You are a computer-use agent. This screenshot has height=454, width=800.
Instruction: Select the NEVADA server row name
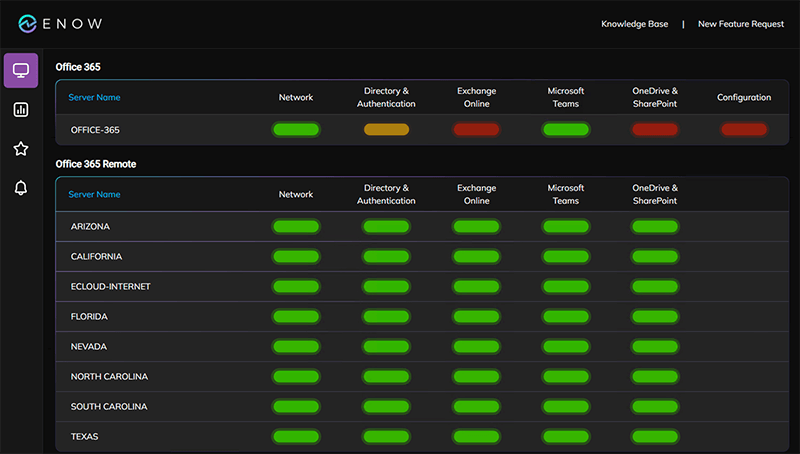(89, 347)
